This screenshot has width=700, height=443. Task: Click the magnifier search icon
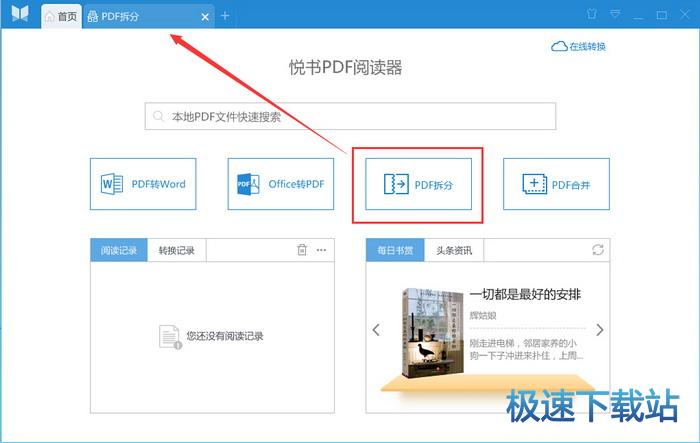(158, 117)
